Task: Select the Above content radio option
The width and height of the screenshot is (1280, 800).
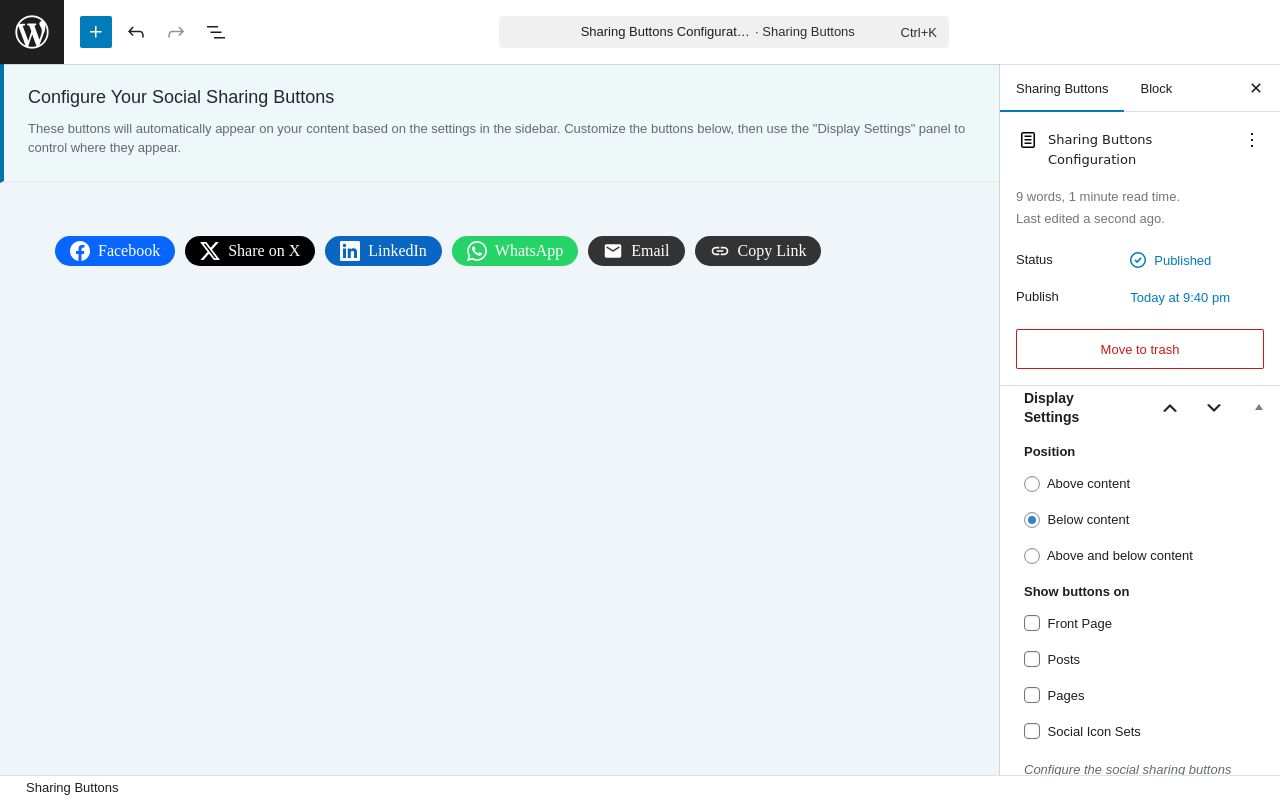Action: coord(1032,484)
